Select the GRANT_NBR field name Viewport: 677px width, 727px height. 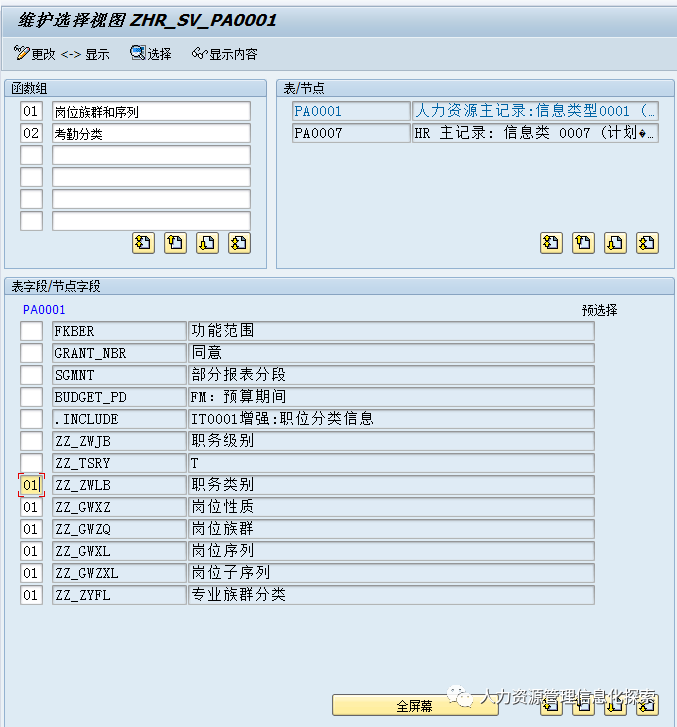coord(119,353)
